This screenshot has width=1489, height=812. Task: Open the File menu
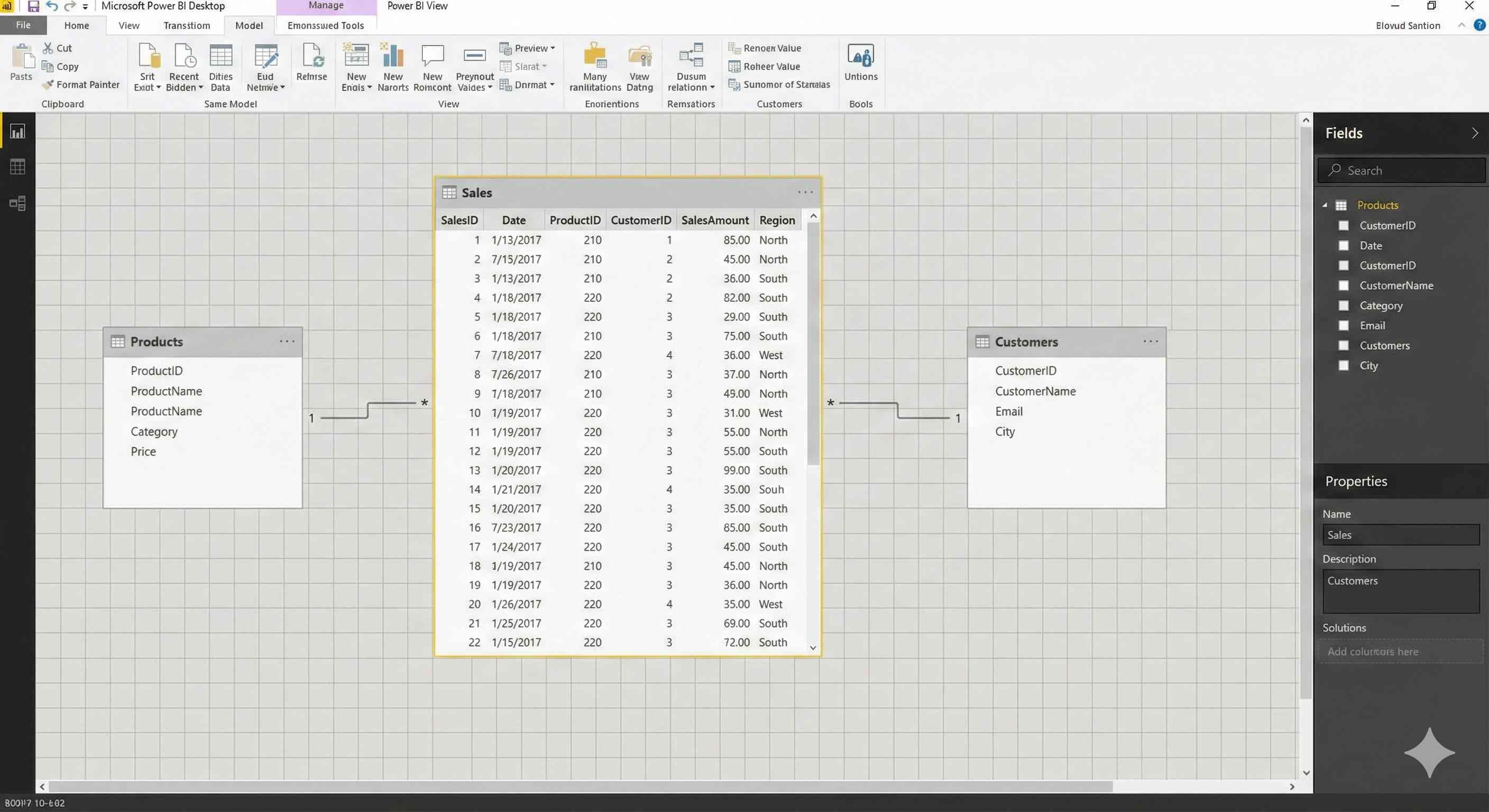point(23,25)
